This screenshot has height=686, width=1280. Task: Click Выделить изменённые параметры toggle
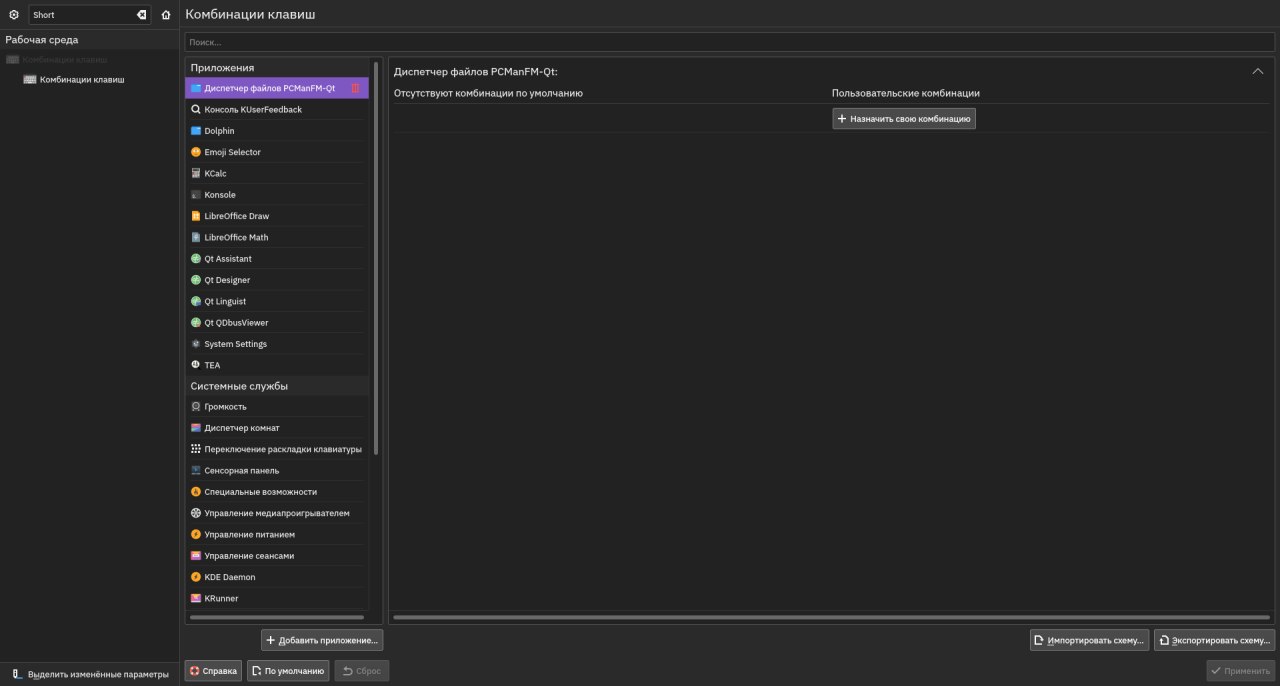[x=90, y=675]
